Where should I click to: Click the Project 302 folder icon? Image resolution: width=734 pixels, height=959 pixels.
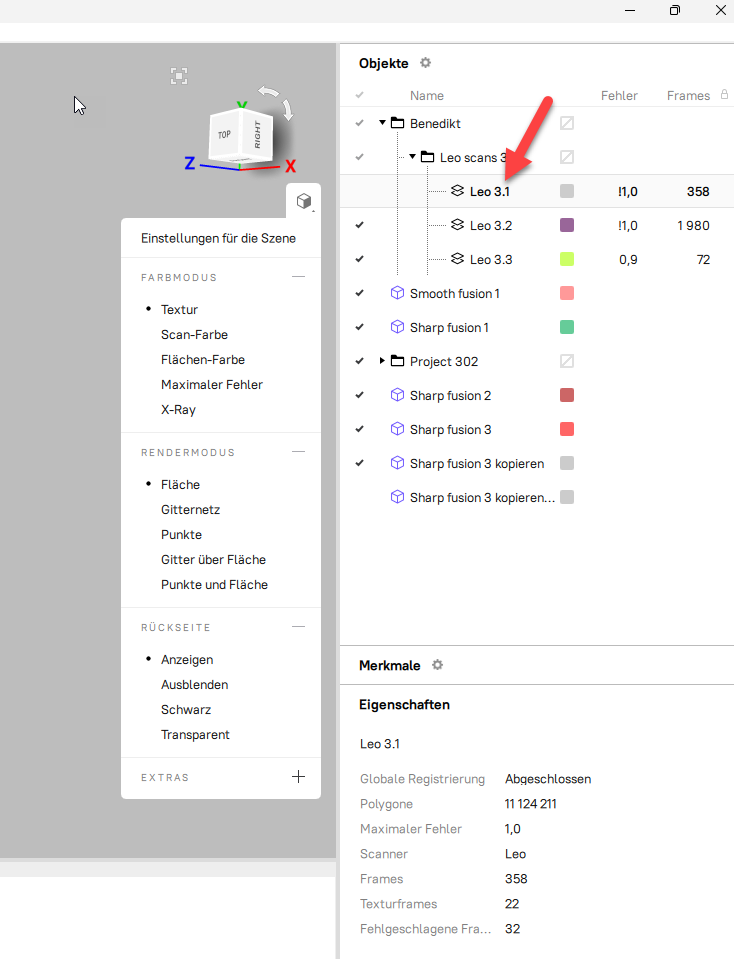tap(398, 361)
